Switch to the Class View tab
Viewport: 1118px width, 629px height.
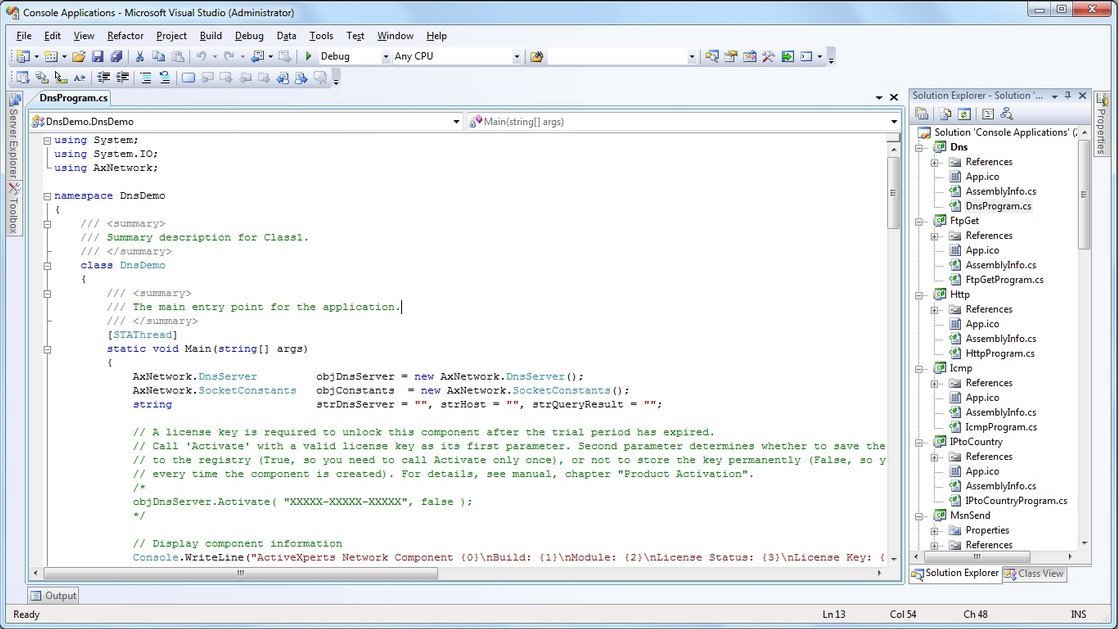(1035, 574)
